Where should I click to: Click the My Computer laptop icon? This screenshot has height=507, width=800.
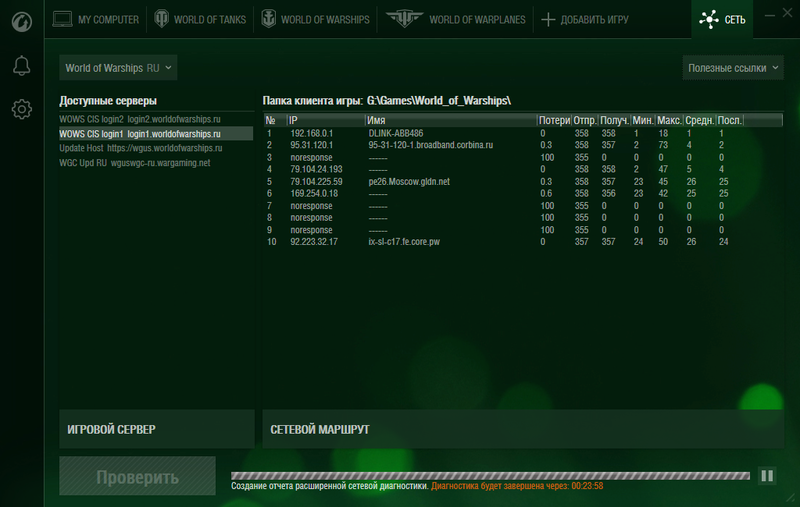(62, 19)
